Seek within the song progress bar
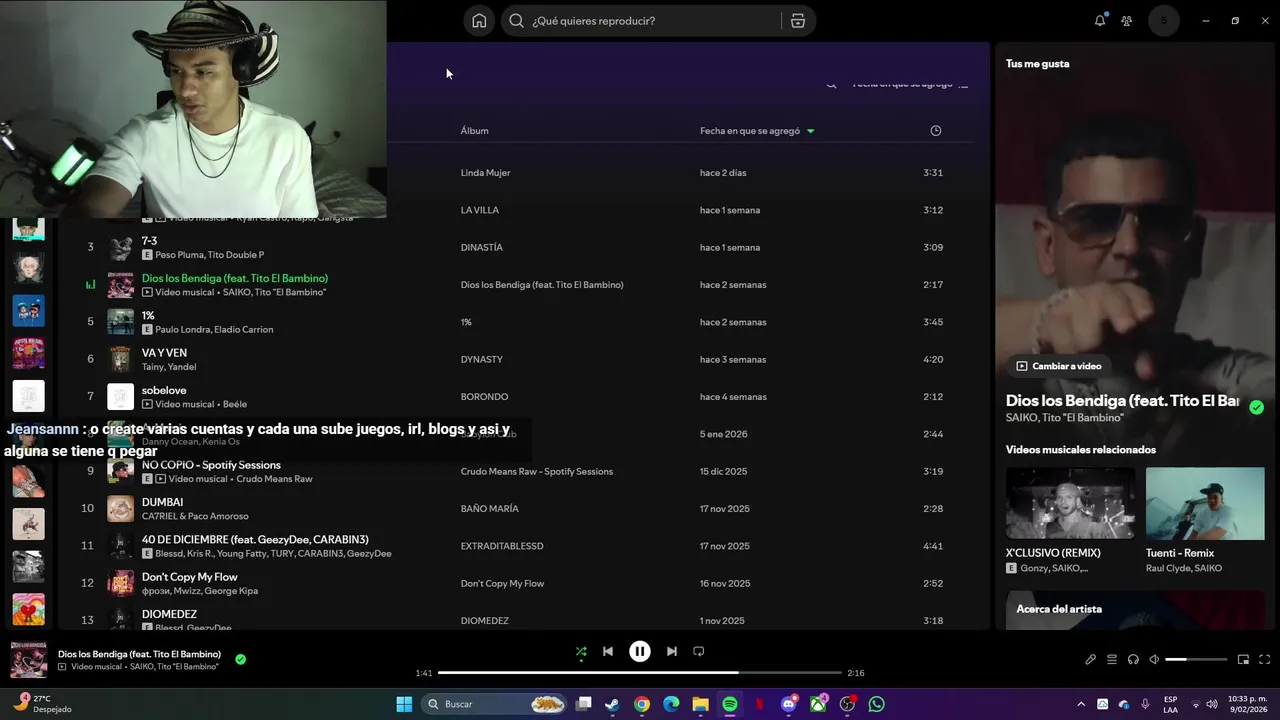 pyautogui.click(x=640, y=673)
